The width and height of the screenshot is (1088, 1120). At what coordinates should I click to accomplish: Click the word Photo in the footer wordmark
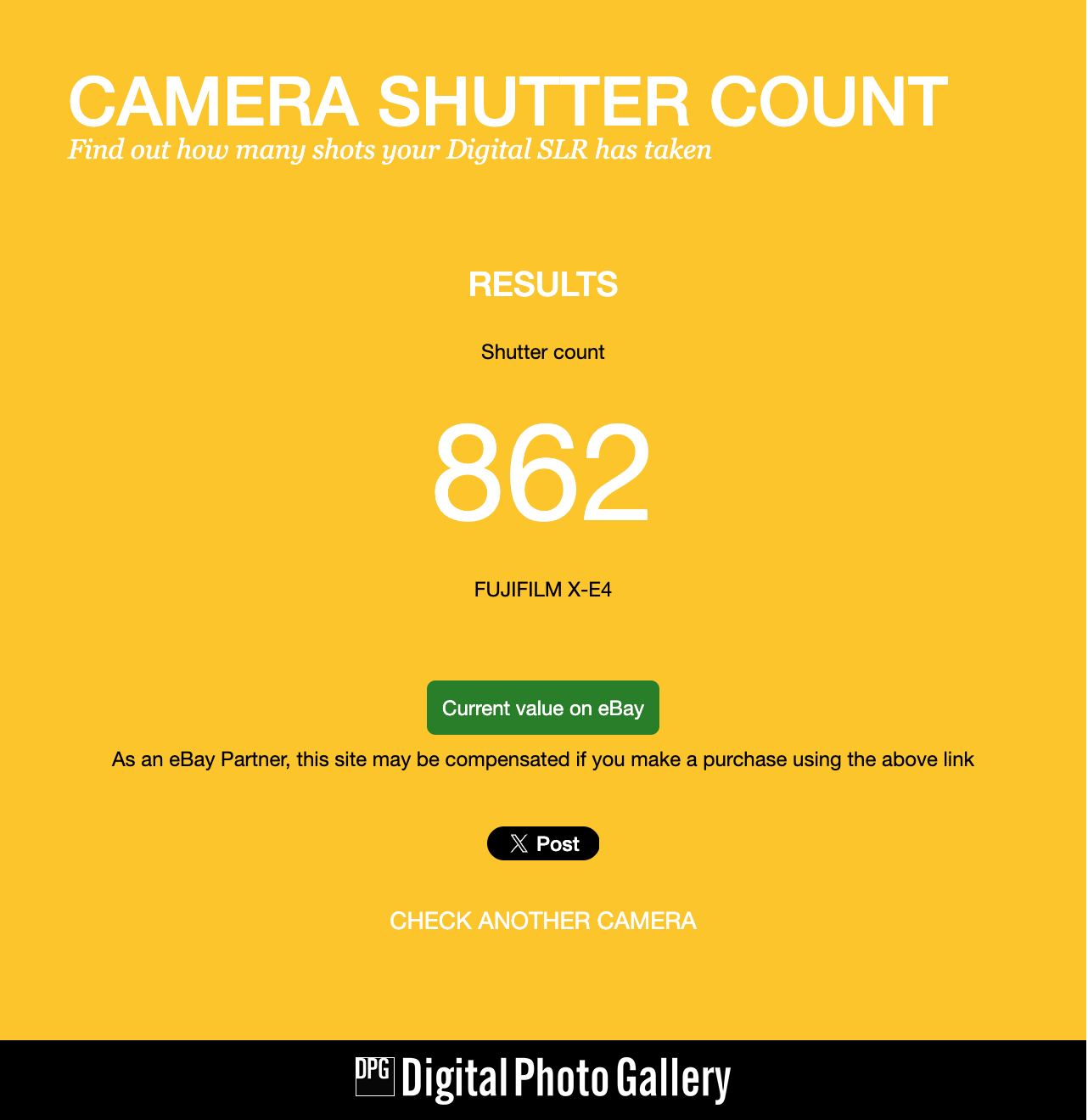(561, 1078)
